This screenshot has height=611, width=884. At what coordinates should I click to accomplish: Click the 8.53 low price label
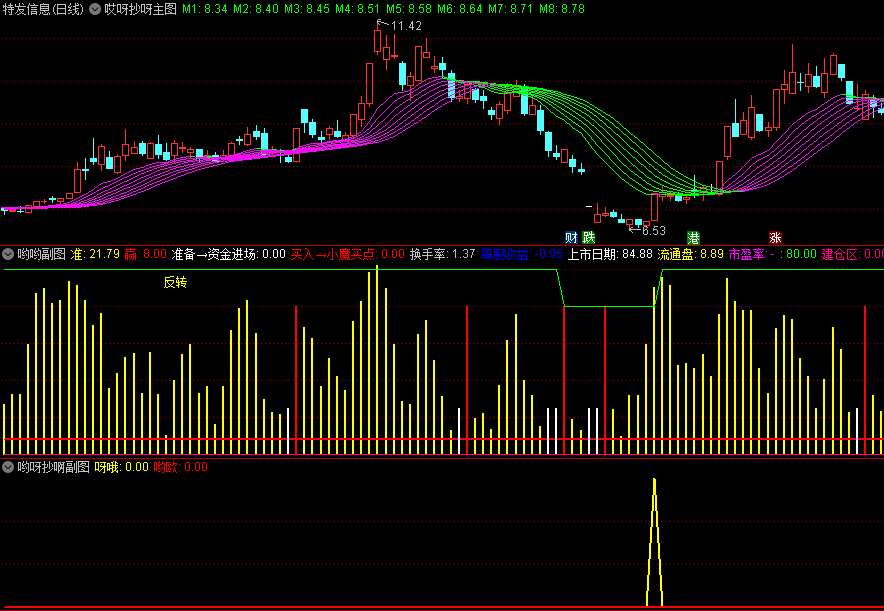coord(654,231)
